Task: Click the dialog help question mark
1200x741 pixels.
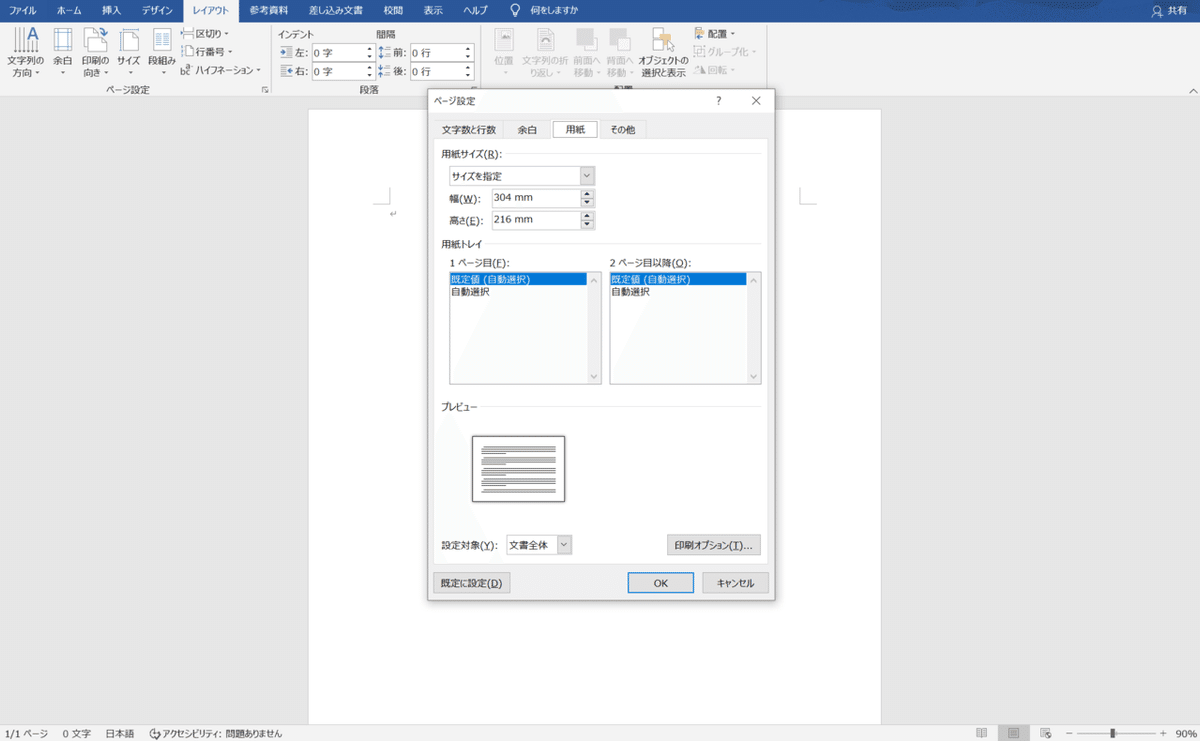Action: tap(718, 101)
